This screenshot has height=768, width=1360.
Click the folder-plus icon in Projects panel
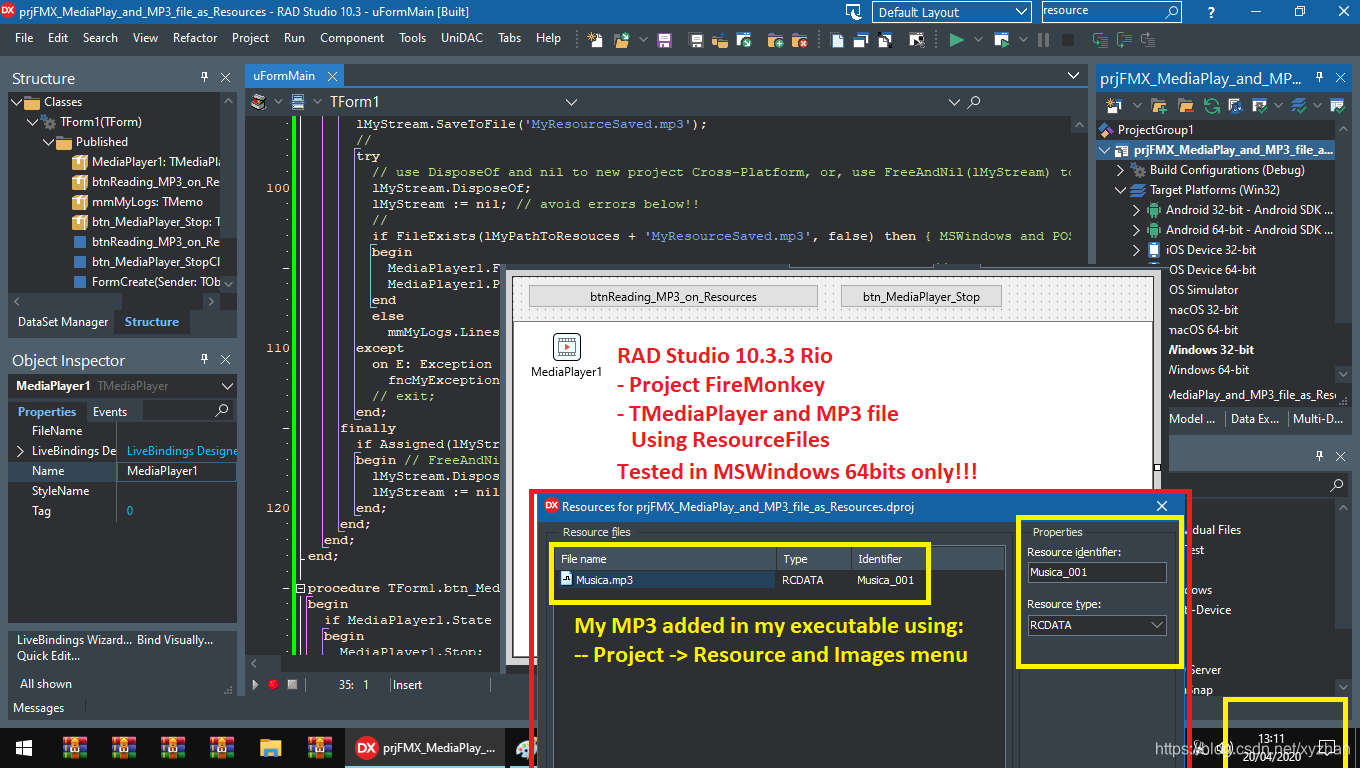(1159, 105)
